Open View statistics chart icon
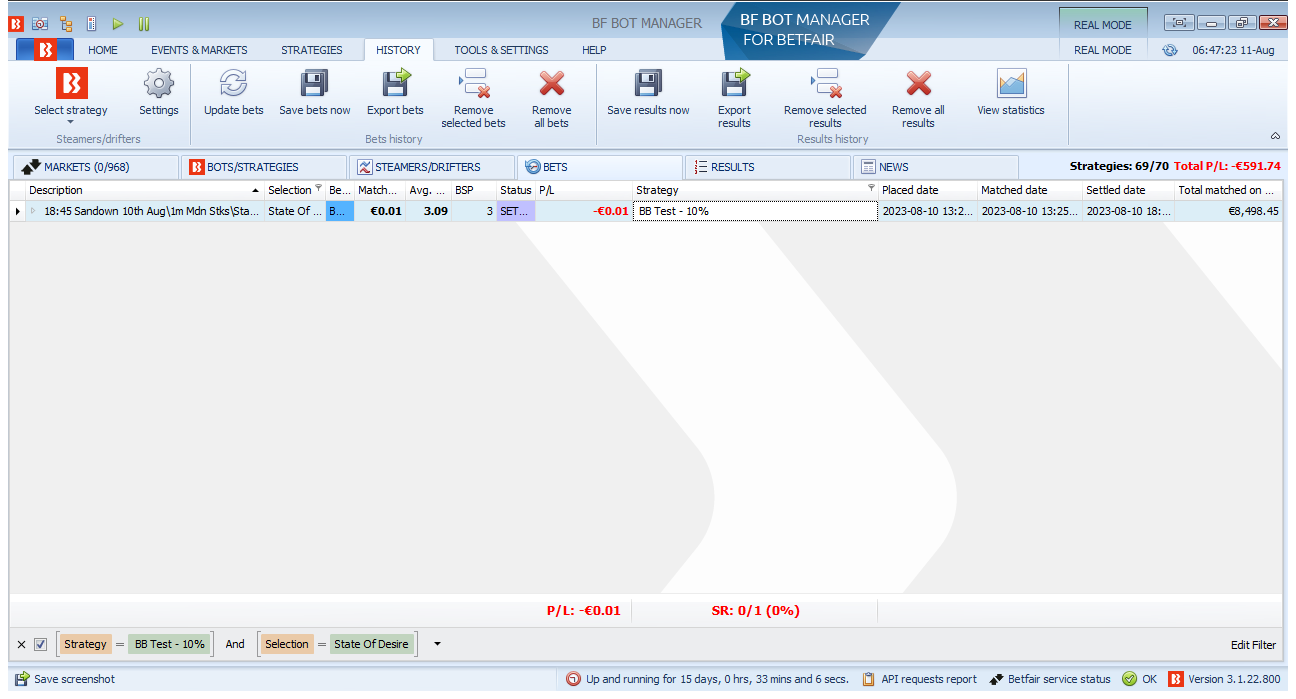The width and height of the screenshot is (1296, 699). click(x=1011, y=83)
